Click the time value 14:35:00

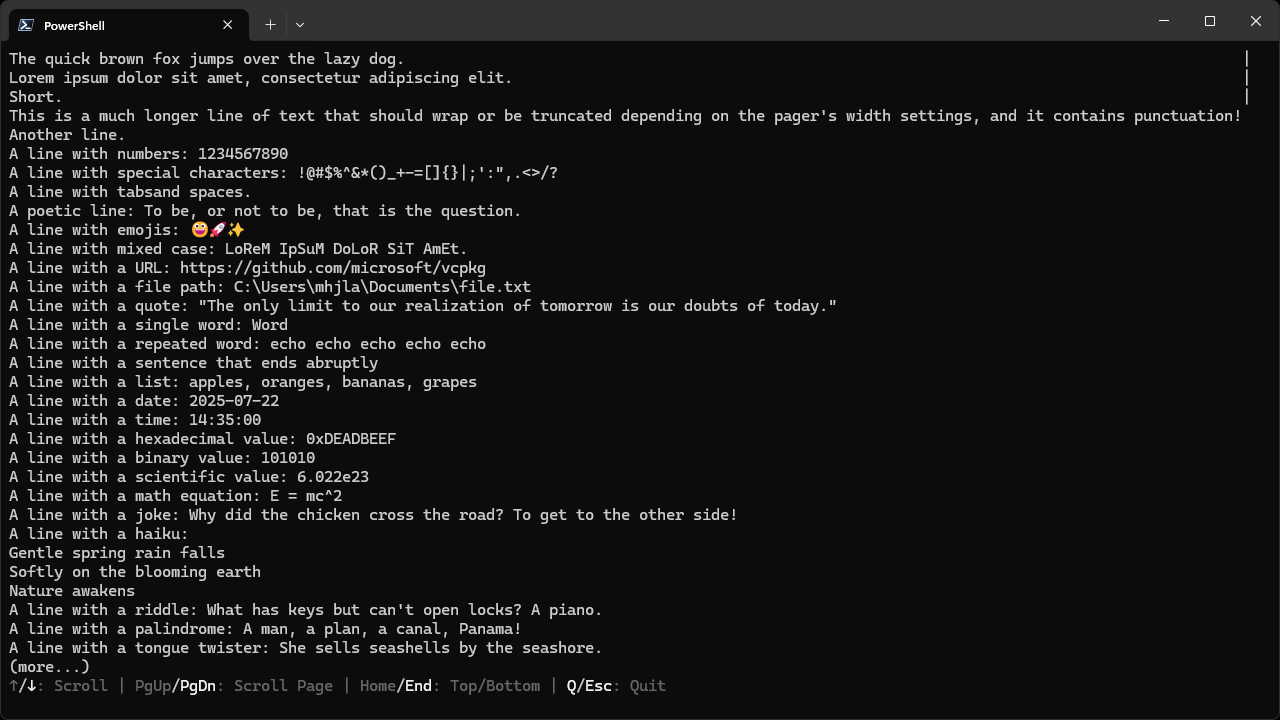click(x=225, y=420)
